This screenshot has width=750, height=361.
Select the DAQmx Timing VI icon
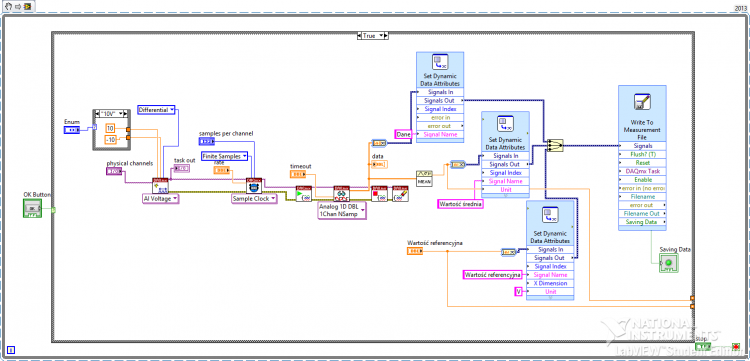(254, 186)
